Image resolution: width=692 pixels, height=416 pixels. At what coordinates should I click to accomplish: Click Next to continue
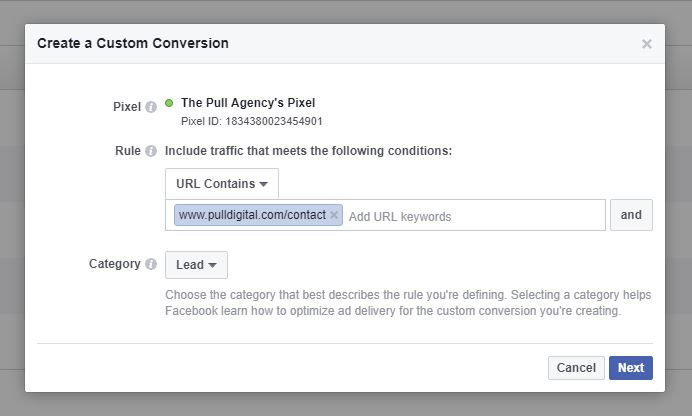(x=630, y=368)
